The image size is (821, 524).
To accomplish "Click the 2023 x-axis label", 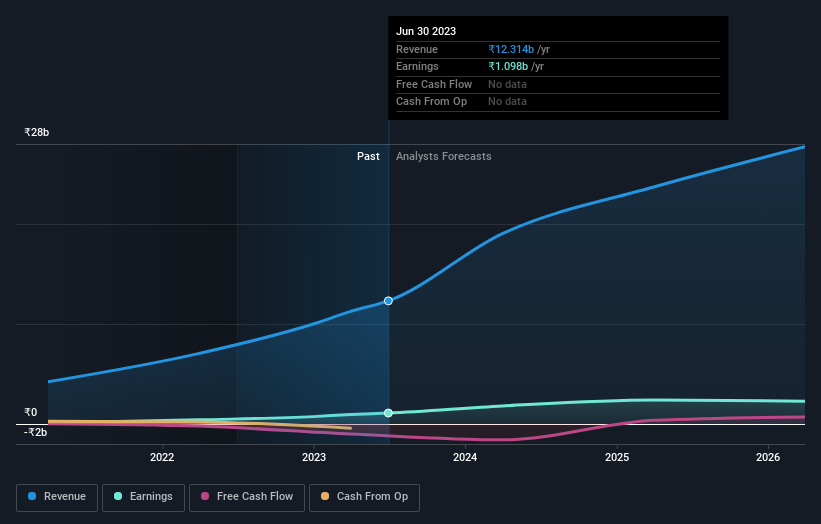I will coord(314,457).
